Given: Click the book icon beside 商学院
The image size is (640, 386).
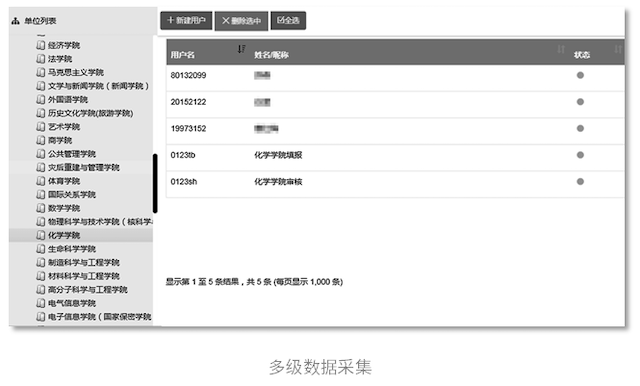Looking at the screenshot, I should tap(40, 140).
